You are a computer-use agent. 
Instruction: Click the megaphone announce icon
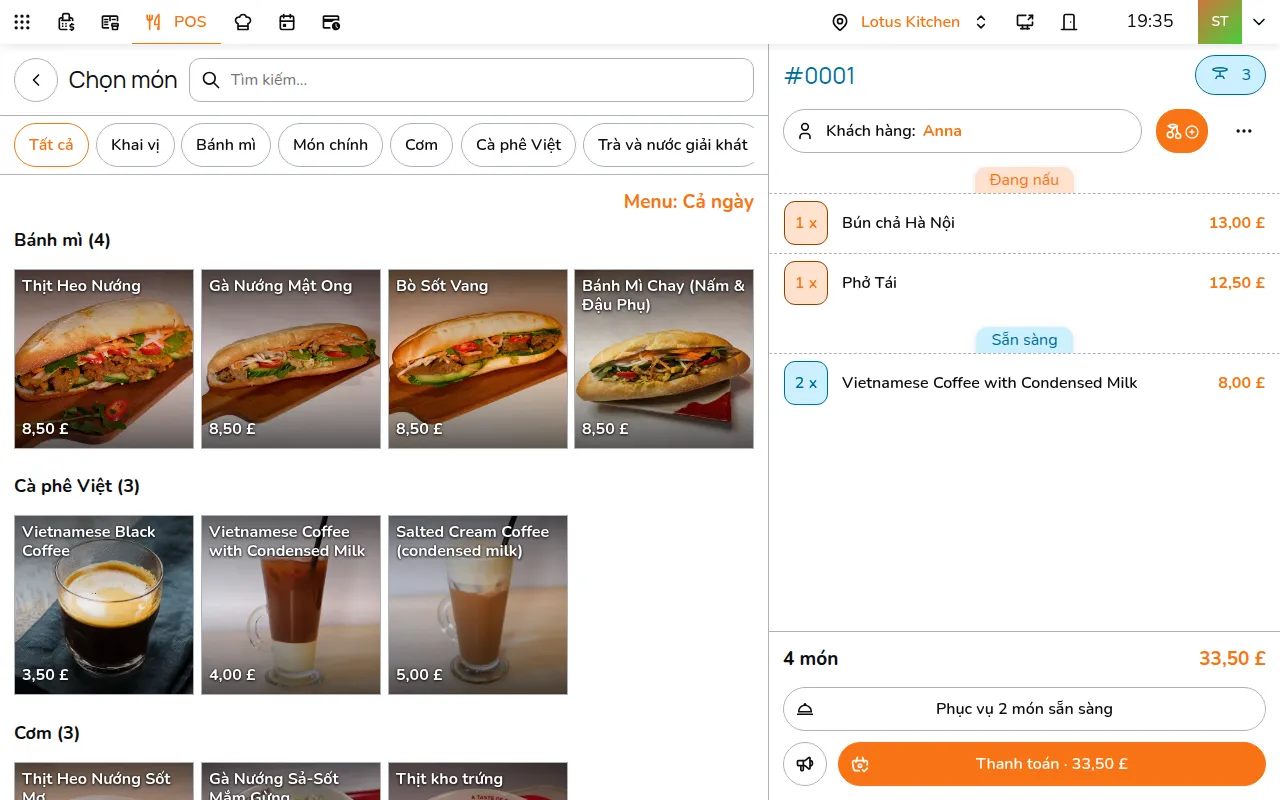(805, 764)
